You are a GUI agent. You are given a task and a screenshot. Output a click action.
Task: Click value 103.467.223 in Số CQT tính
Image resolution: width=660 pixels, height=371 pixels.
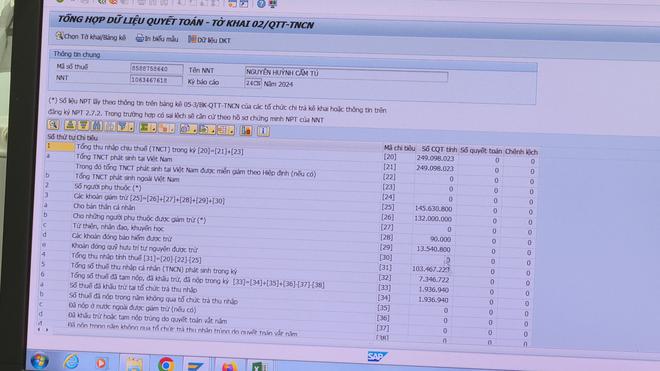point(431,269)
